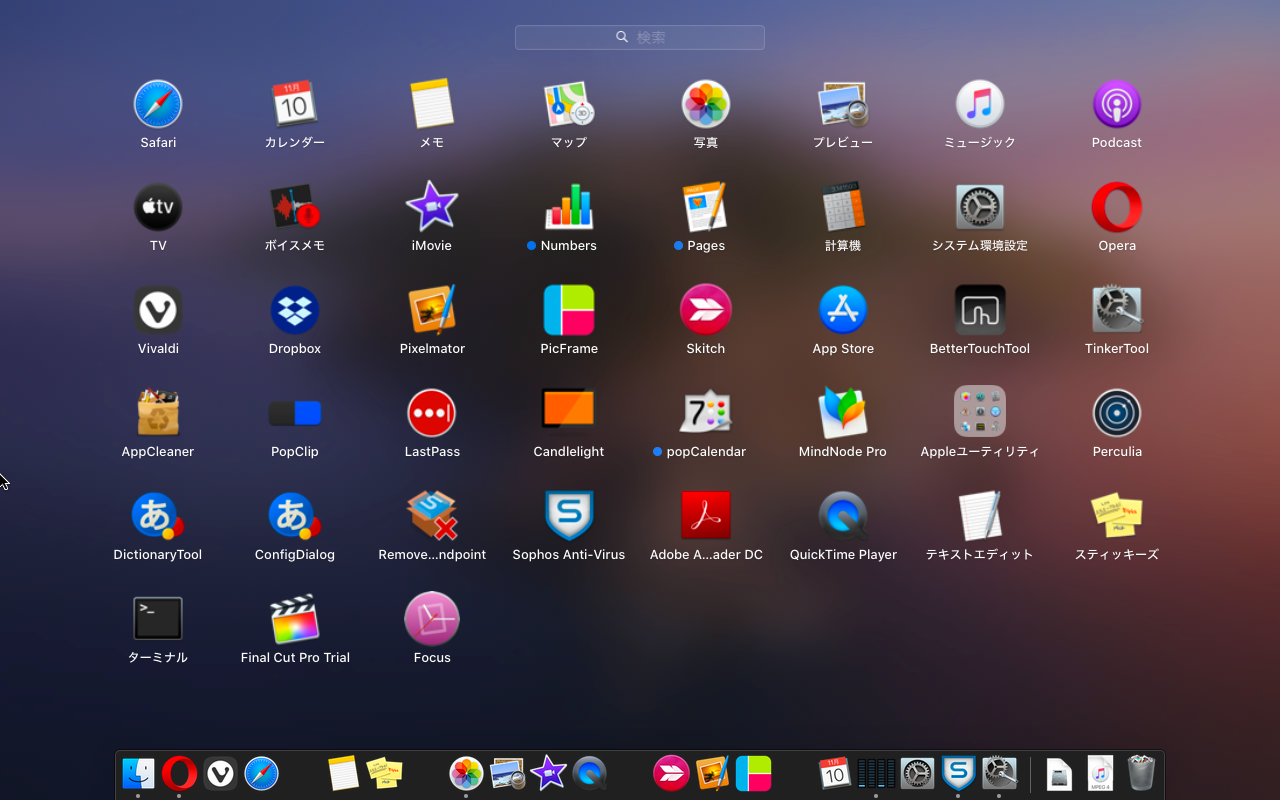The image size is (1280, 800).
Task: Open スティッキーズ from the Launchpad grid
Action: pos(1117,516)
